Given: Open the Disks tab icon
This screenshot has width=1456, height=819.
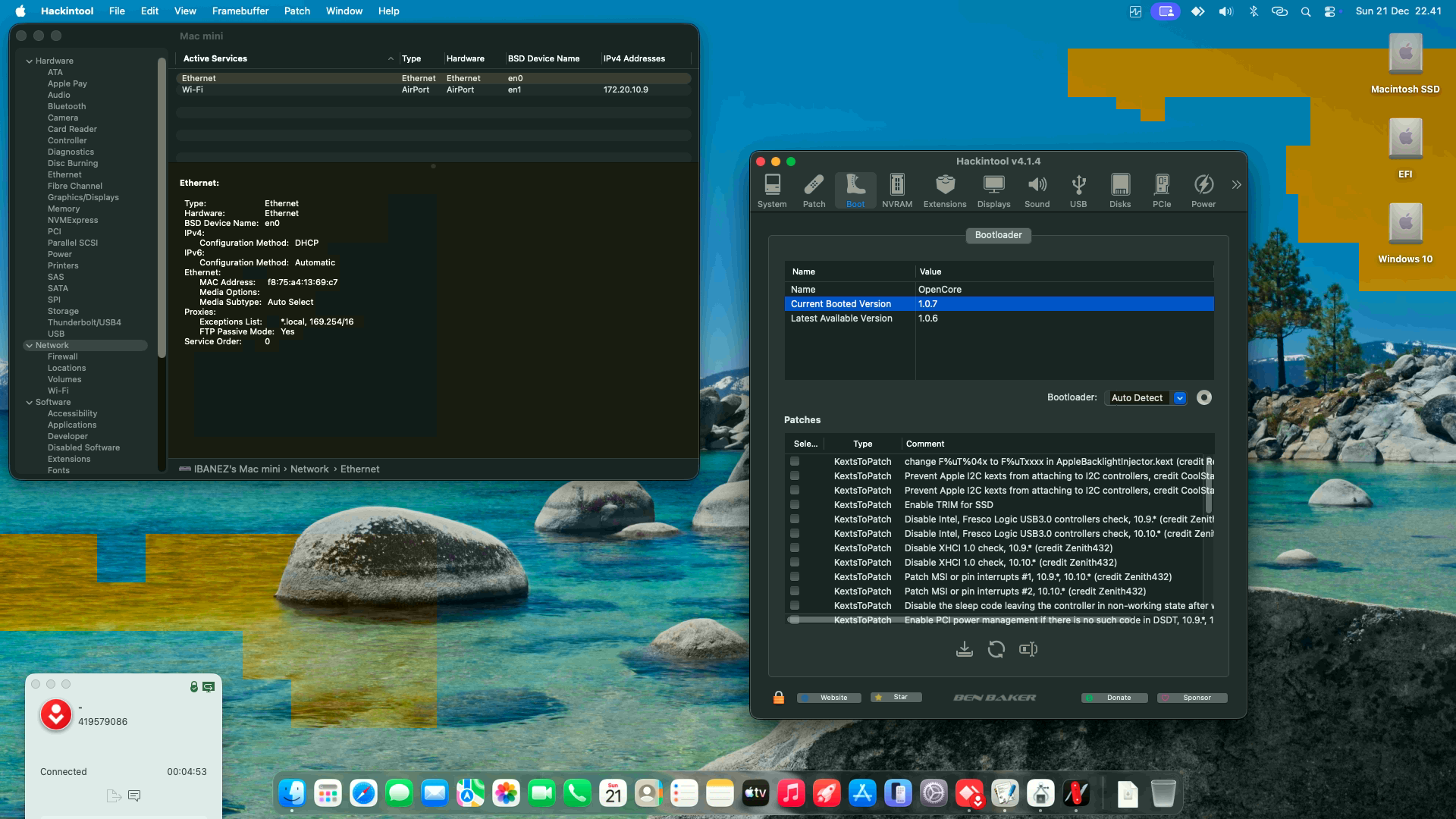Looking at the screenshot, I should coord(1120,190).
